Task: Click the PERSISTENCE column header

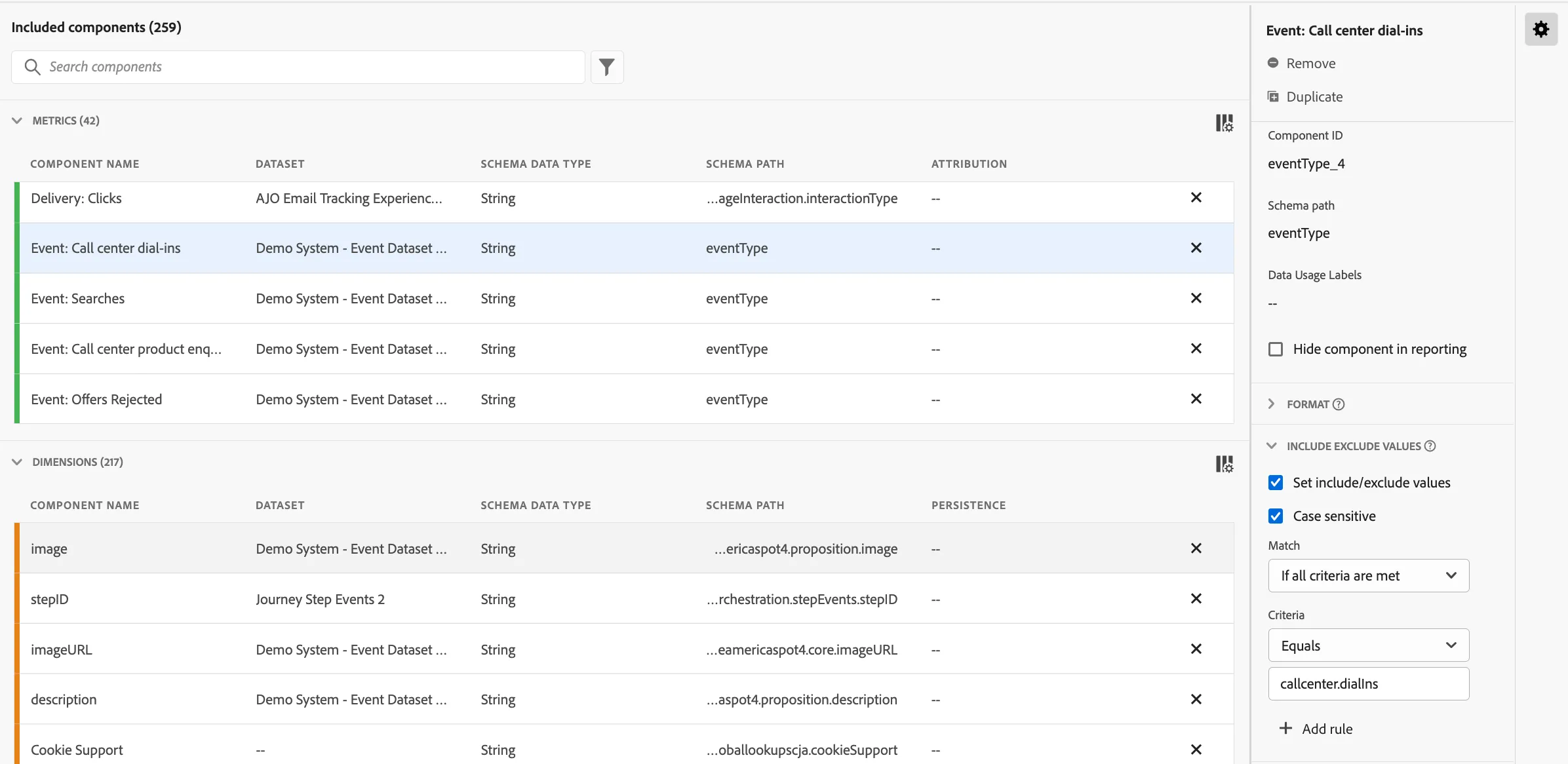Action: point(968,505)
